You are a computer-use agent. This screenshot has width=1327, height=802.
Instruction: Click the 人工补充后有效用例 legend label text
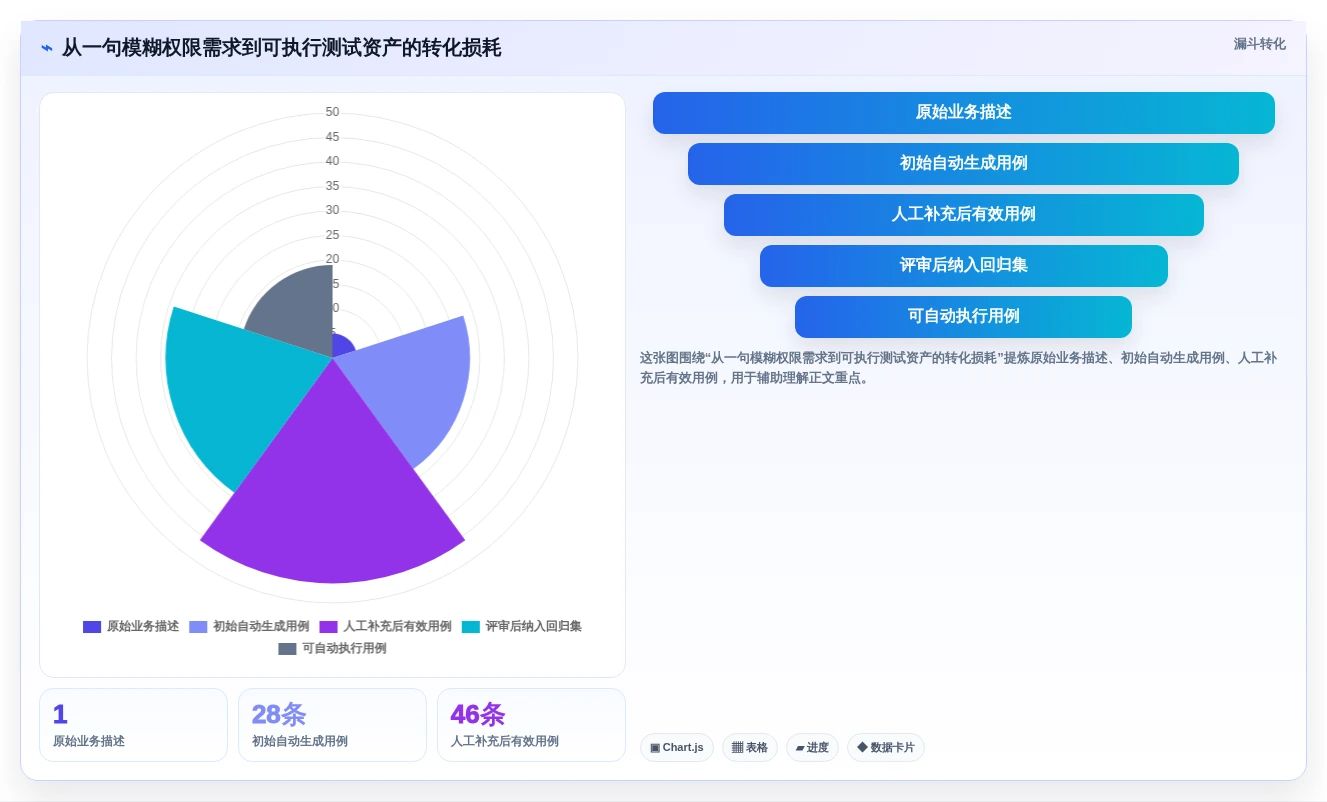pos(397,627)
